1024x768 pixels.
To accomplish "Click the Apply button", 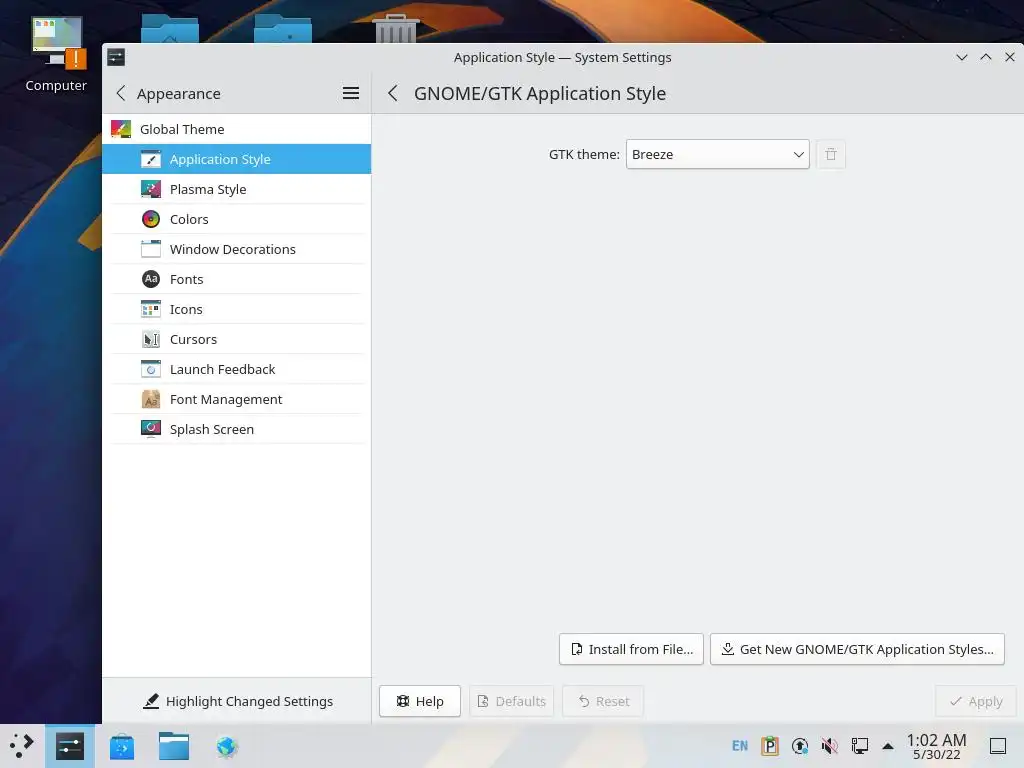I will coord(976,701).
